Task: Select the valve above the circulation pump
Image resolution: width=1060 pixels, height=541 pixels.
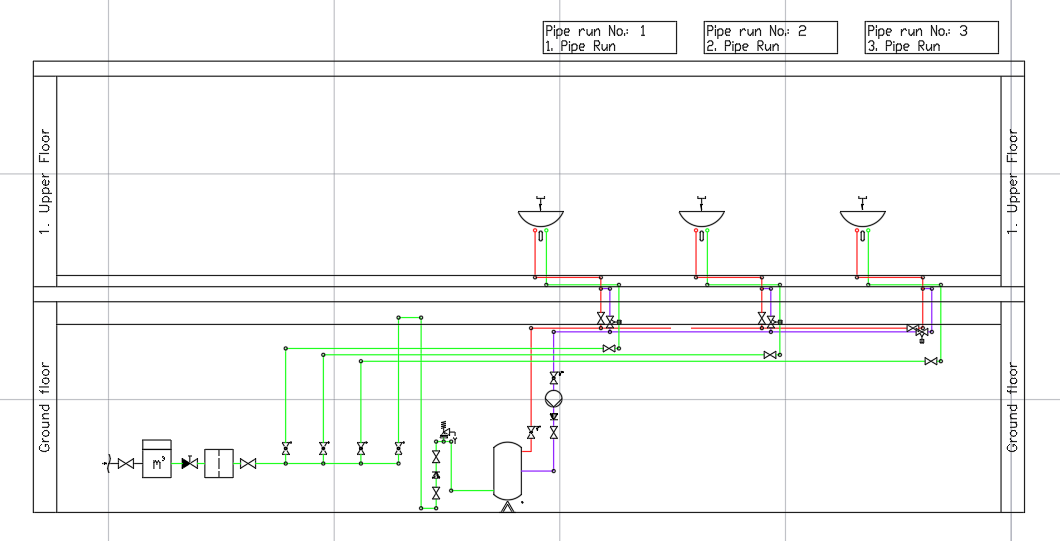Action: (554, 376)
